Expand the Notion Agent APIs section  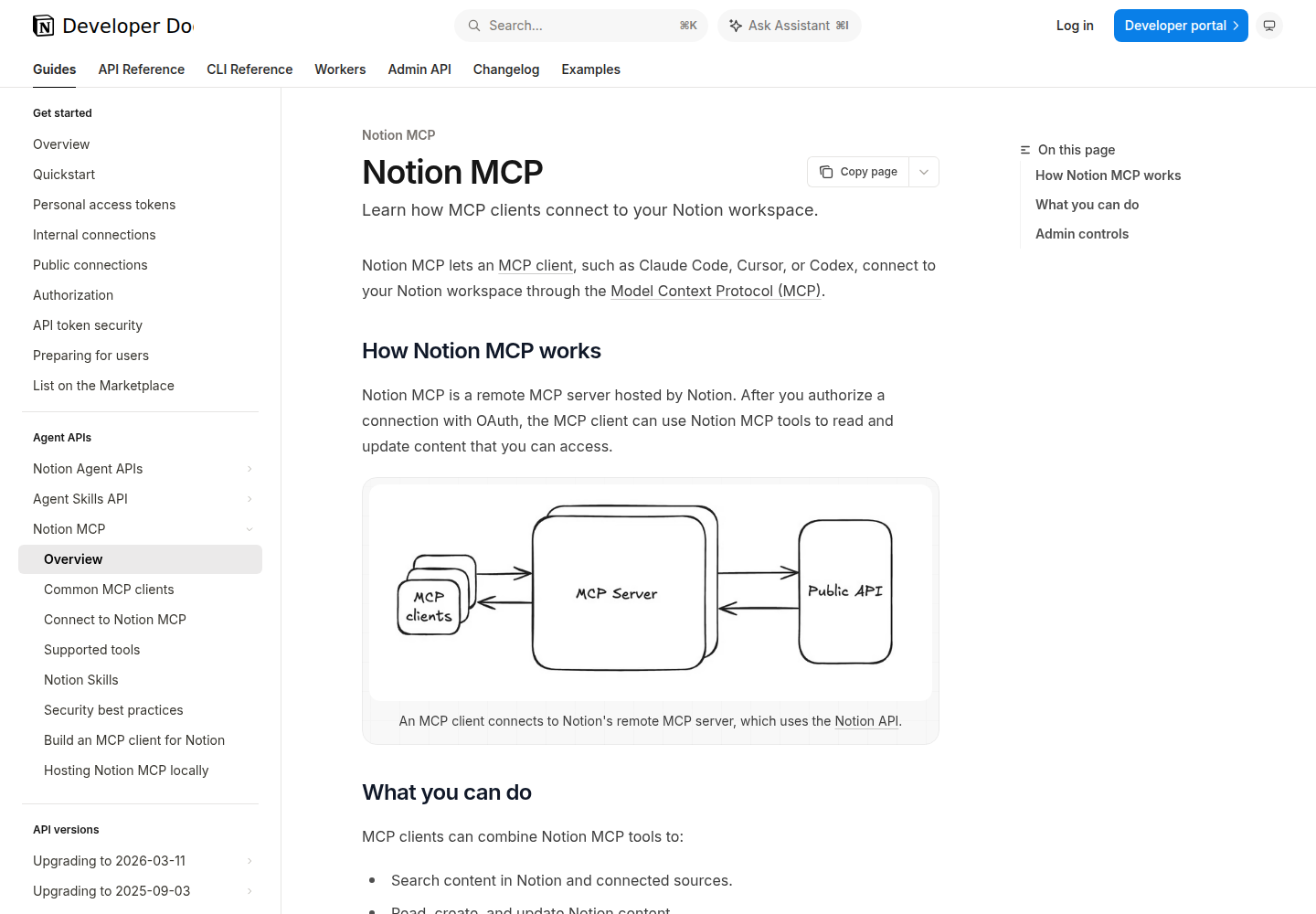249,469
